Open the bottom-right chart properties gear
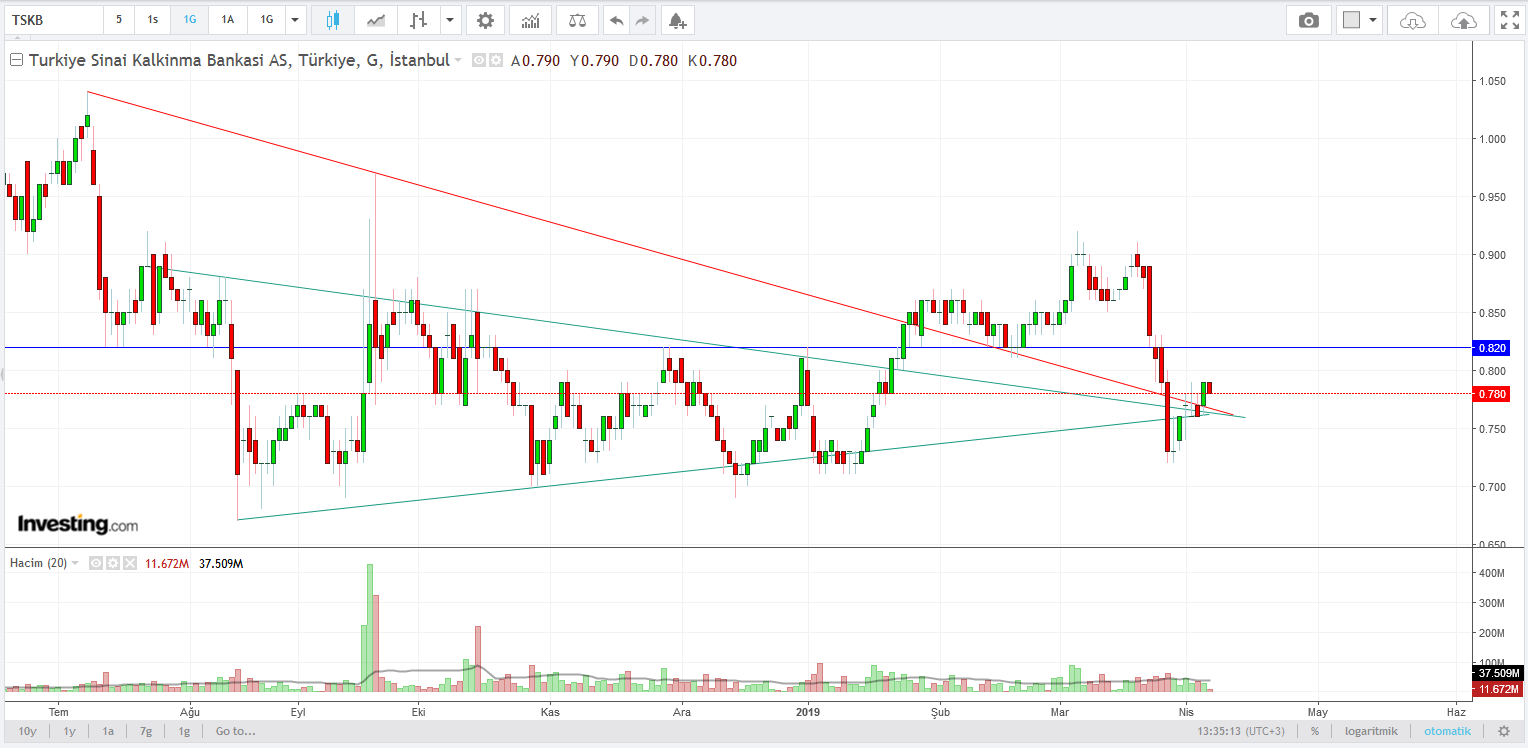The image size is (1528, 748). point(1503,731)
